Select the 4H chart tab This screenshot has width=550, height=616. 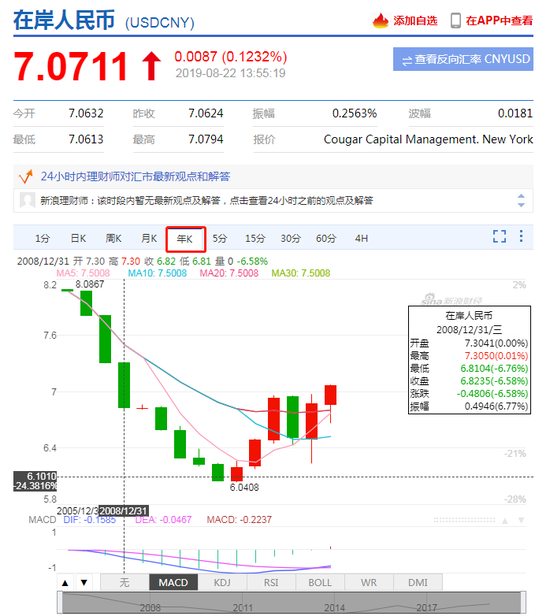(x=361, y=238)
